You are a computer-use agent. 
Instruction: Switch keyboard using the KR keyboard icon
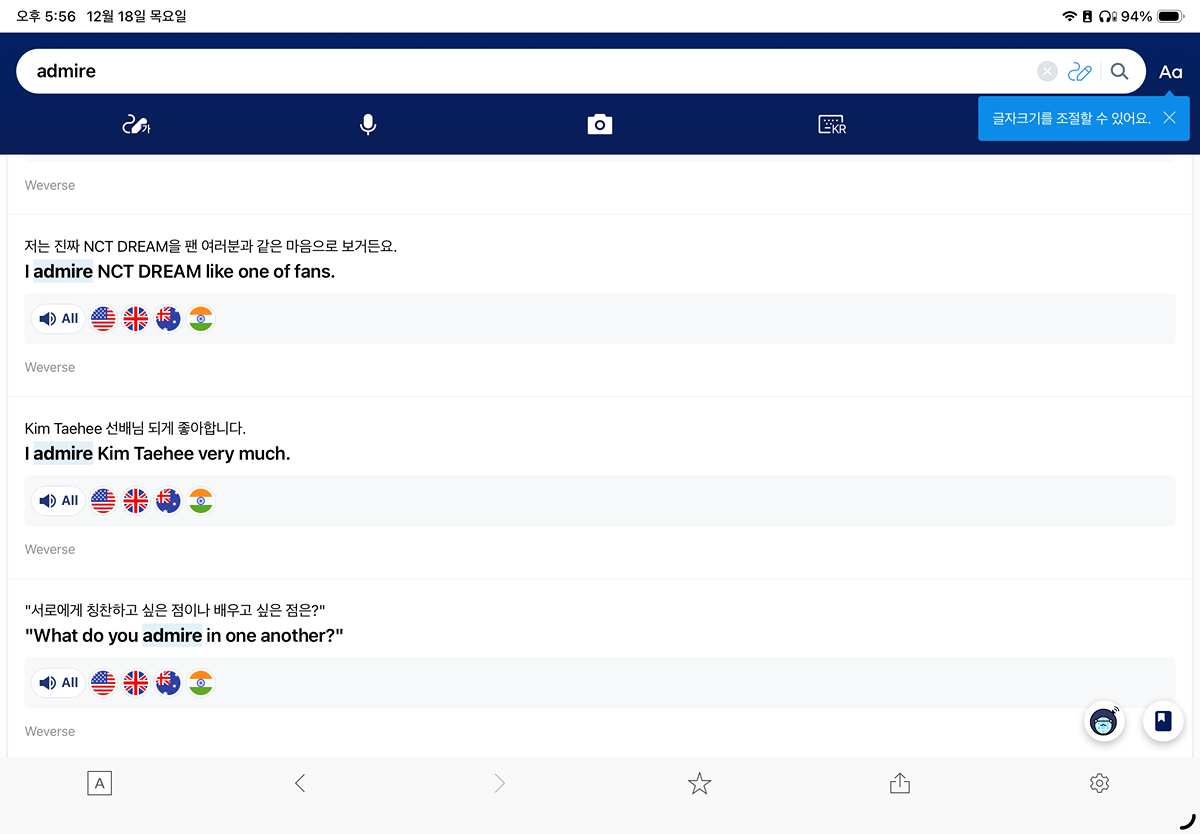tap(832, 125)
